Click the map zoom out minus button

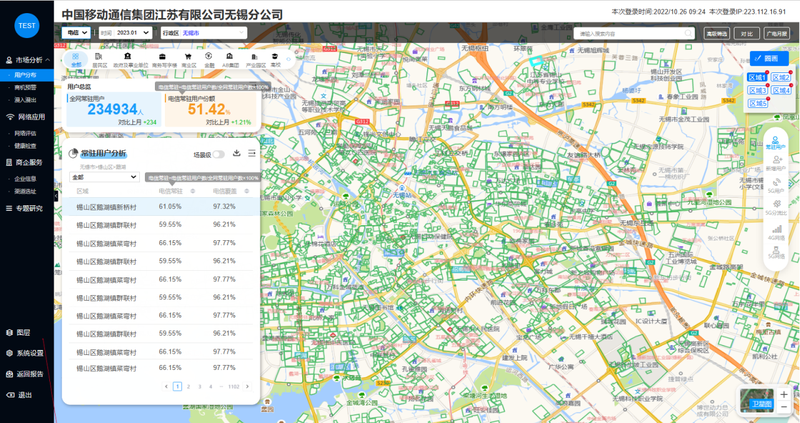pos(784,407)
